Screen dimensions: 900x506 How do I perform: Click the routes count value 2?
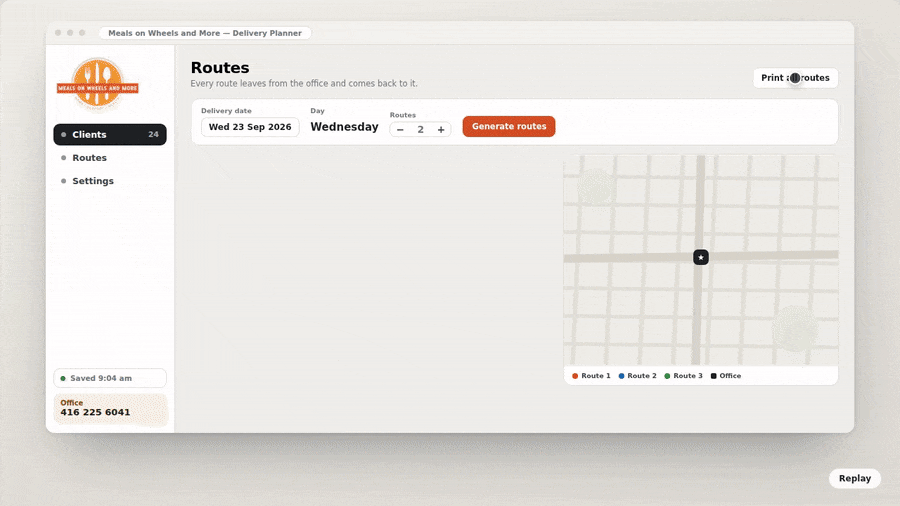420,130
